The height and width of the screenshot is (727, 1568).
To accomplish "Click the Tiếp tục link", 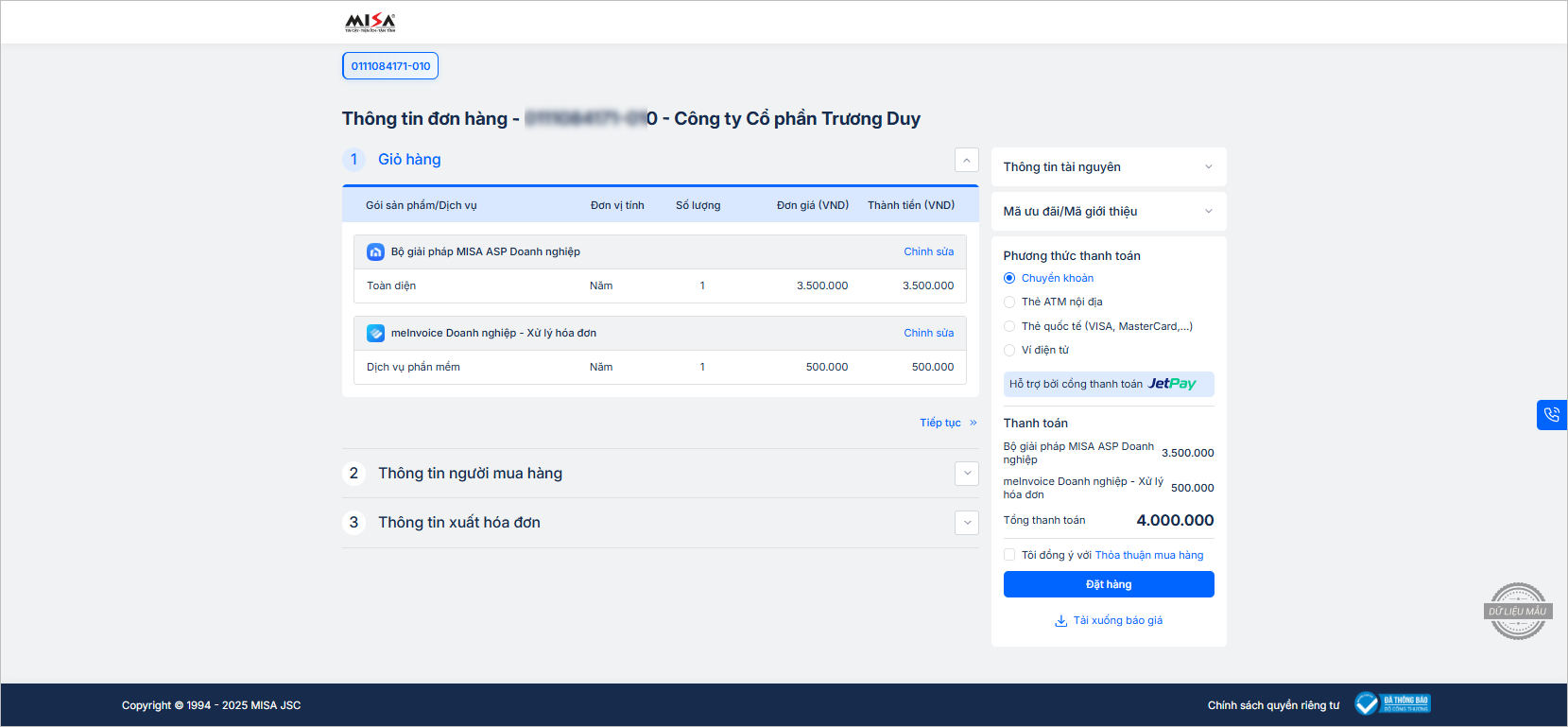I will (x=940, y=423).
